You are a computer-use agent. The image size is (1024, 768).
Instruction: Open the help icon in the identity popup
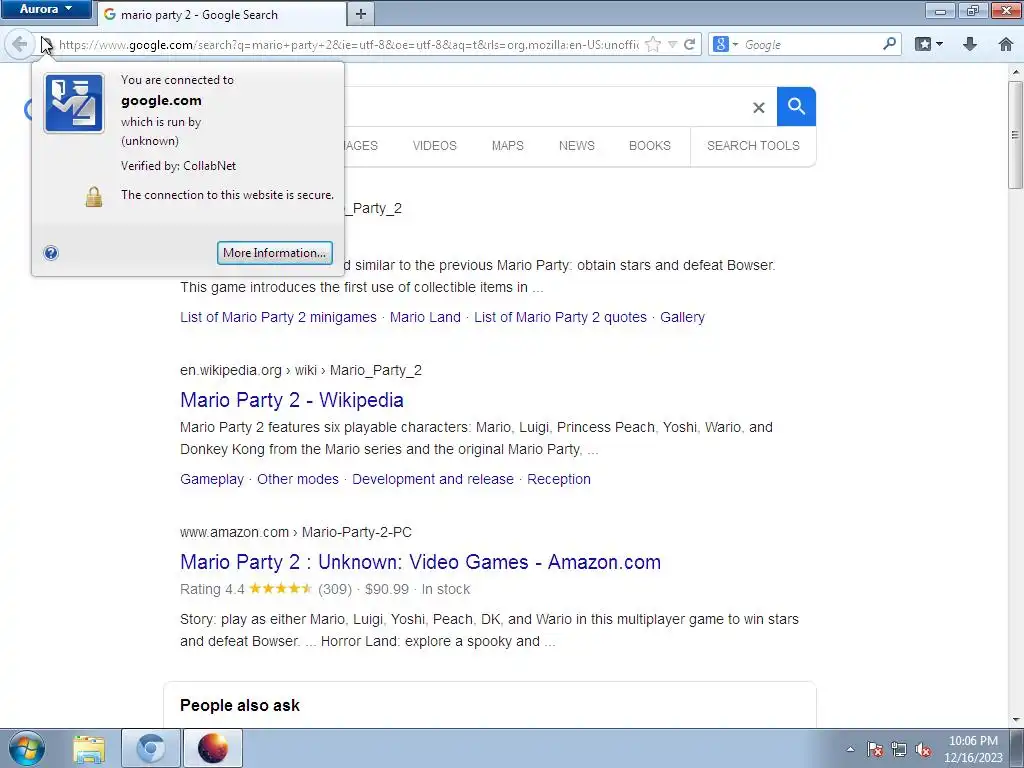coord(51,253)
